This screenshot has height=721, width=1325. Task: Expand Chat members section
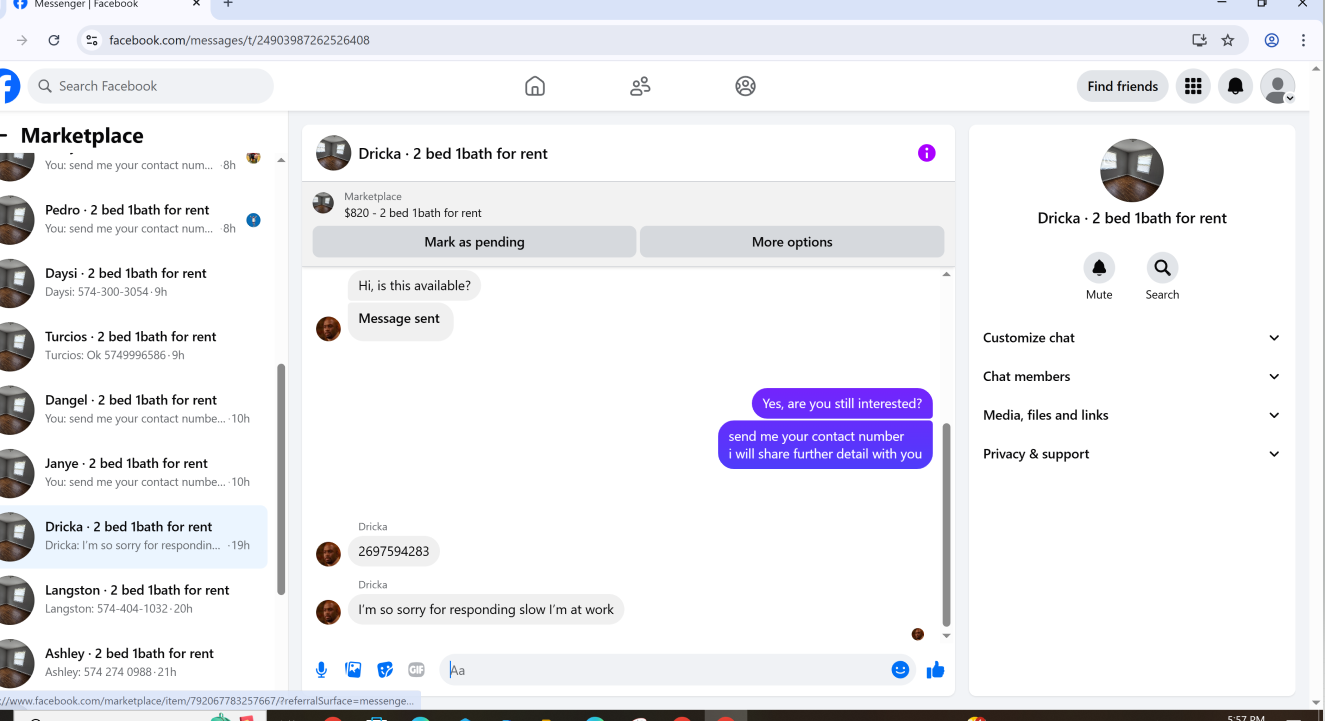pyautogui.click(x=1132, y=376)
